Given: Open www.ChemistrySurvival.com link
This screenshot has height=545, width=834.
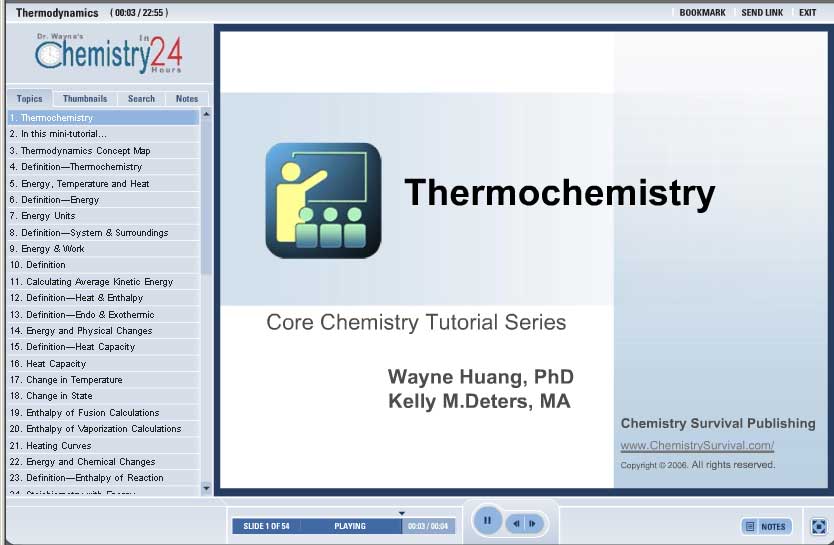Looking at the screenshot, I should tap(697, 446).
